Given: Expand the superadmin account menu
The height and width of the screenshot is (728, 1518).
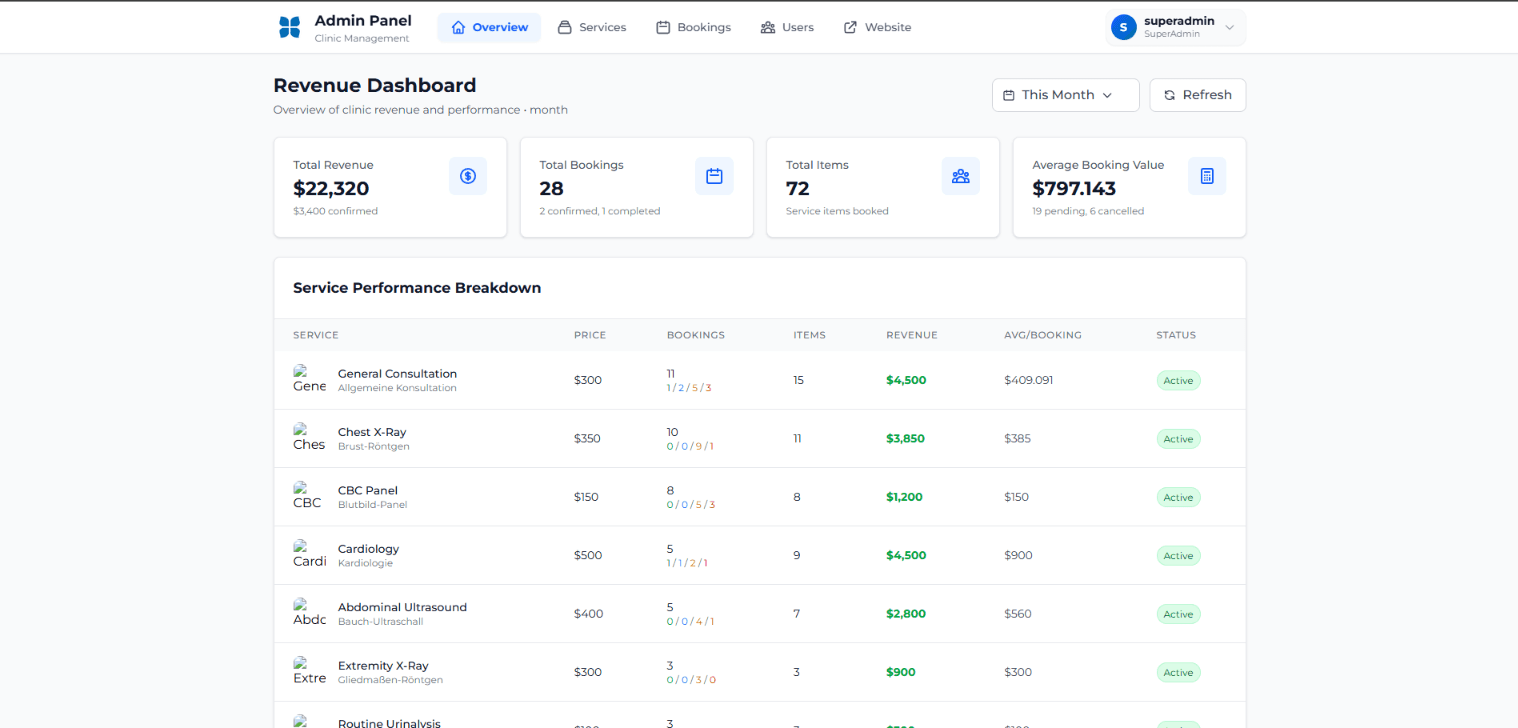Looking at the screenshot, I should (1176, 28).
